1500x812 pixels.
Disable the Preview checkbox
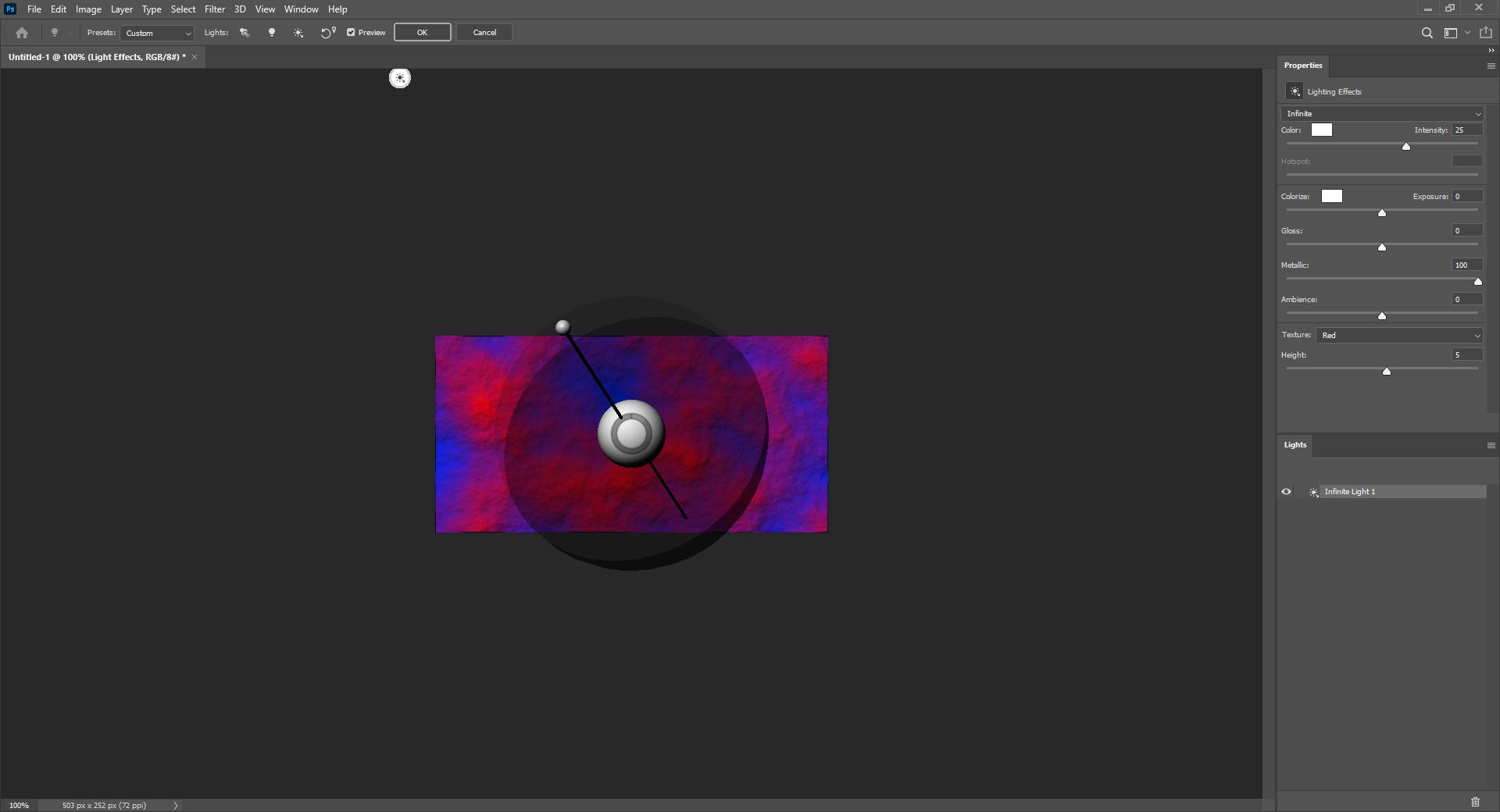click(351, 33)
